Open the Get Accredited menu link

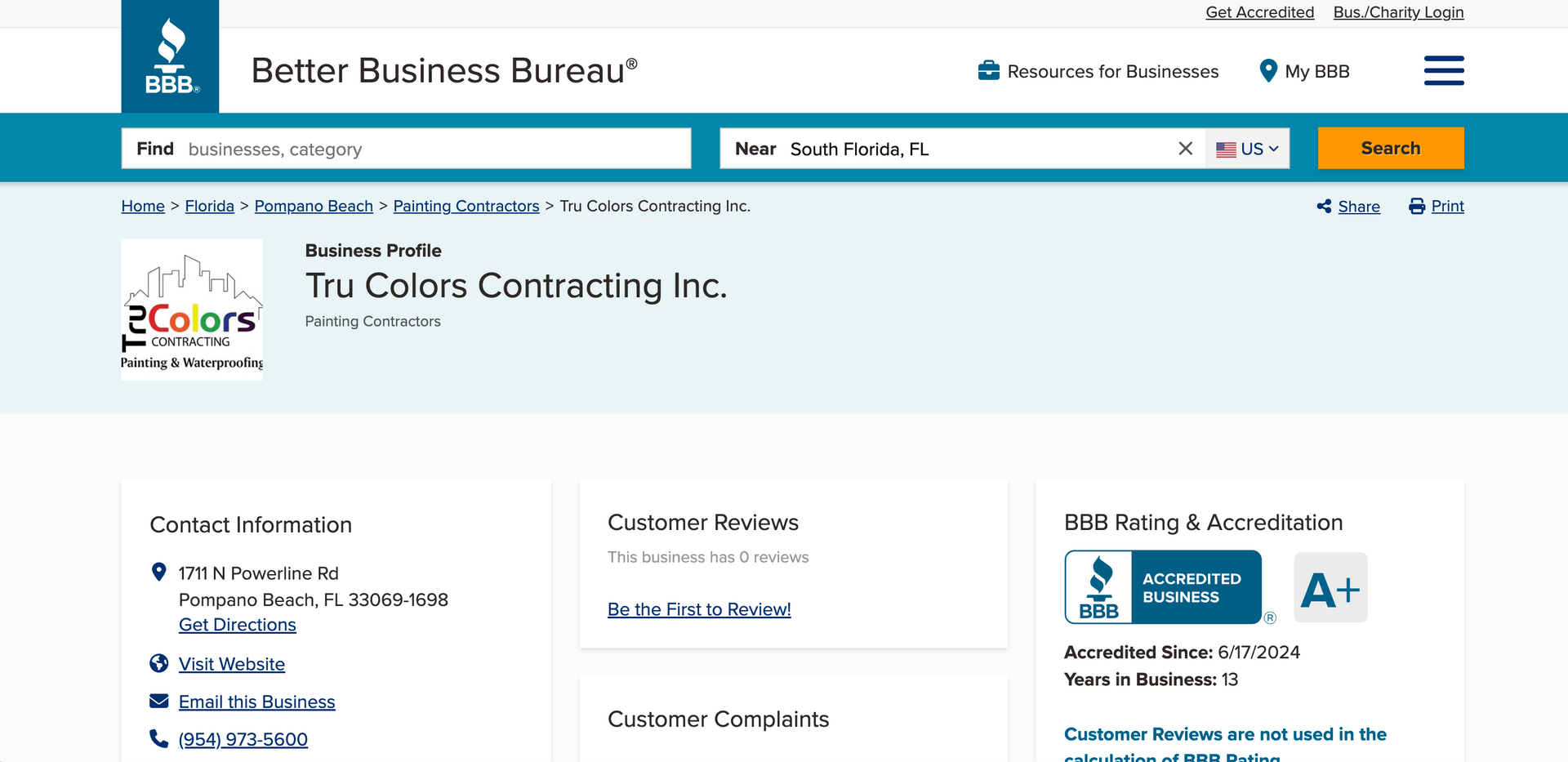click(1260, 12)
